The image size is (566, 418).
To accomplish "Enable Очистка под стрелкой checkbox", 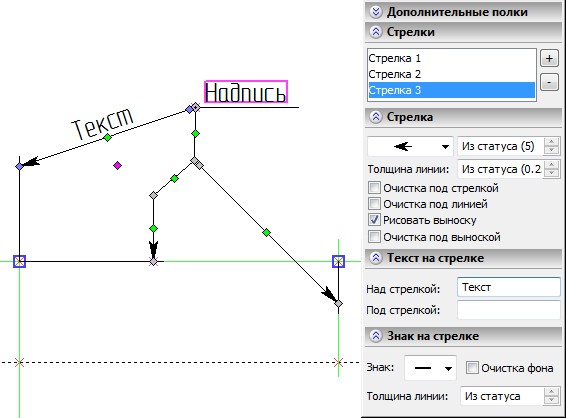I will [x=374, y=188].
